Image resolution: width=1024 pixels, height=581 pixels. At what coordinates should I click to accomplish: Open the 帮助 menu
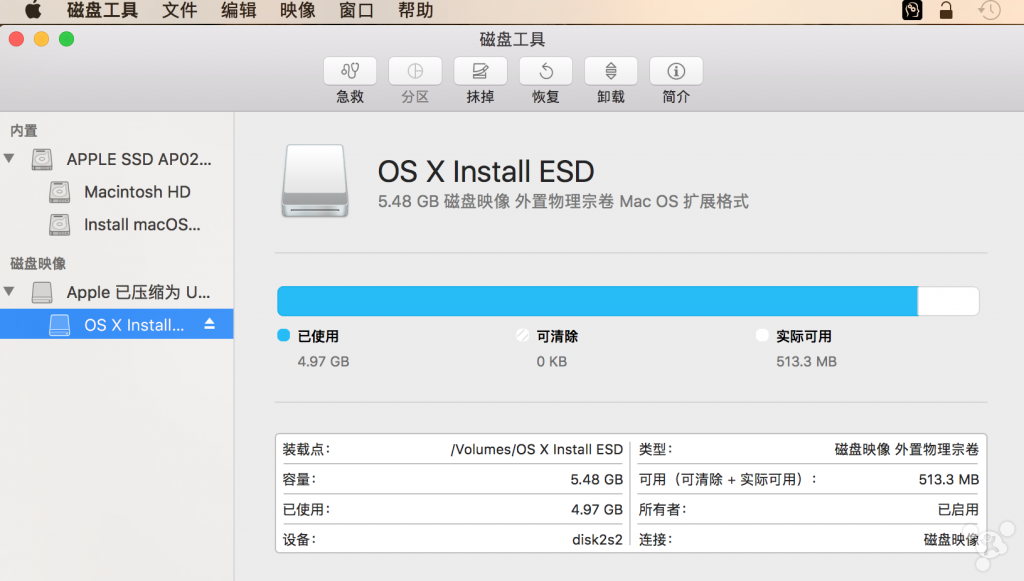click(x=415, y=10)
